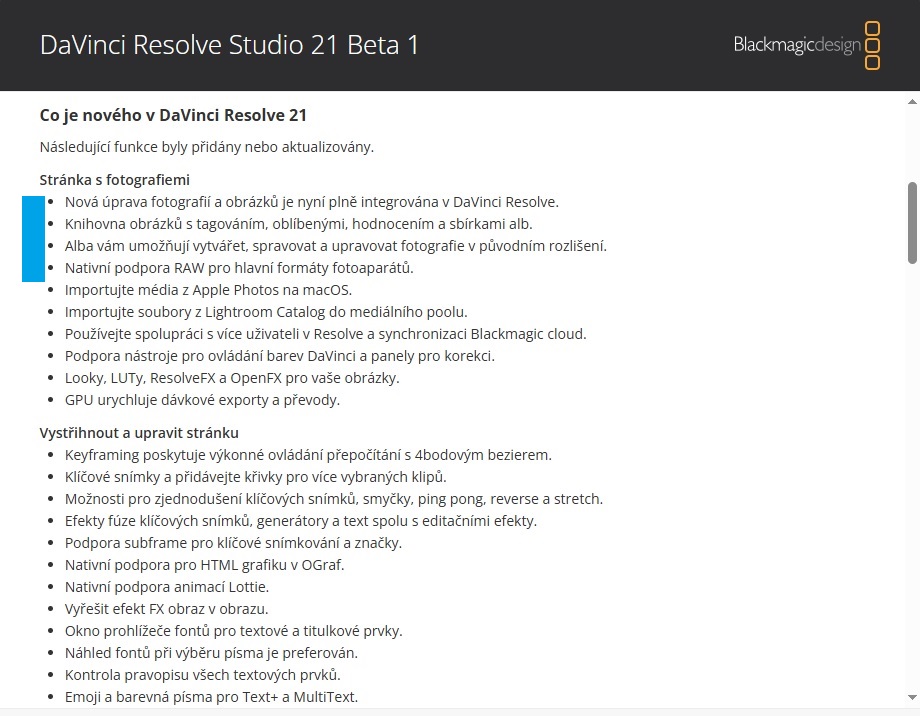Click the 'Importujte média z Apple Photos' line
920x716 pixels.
208,290
